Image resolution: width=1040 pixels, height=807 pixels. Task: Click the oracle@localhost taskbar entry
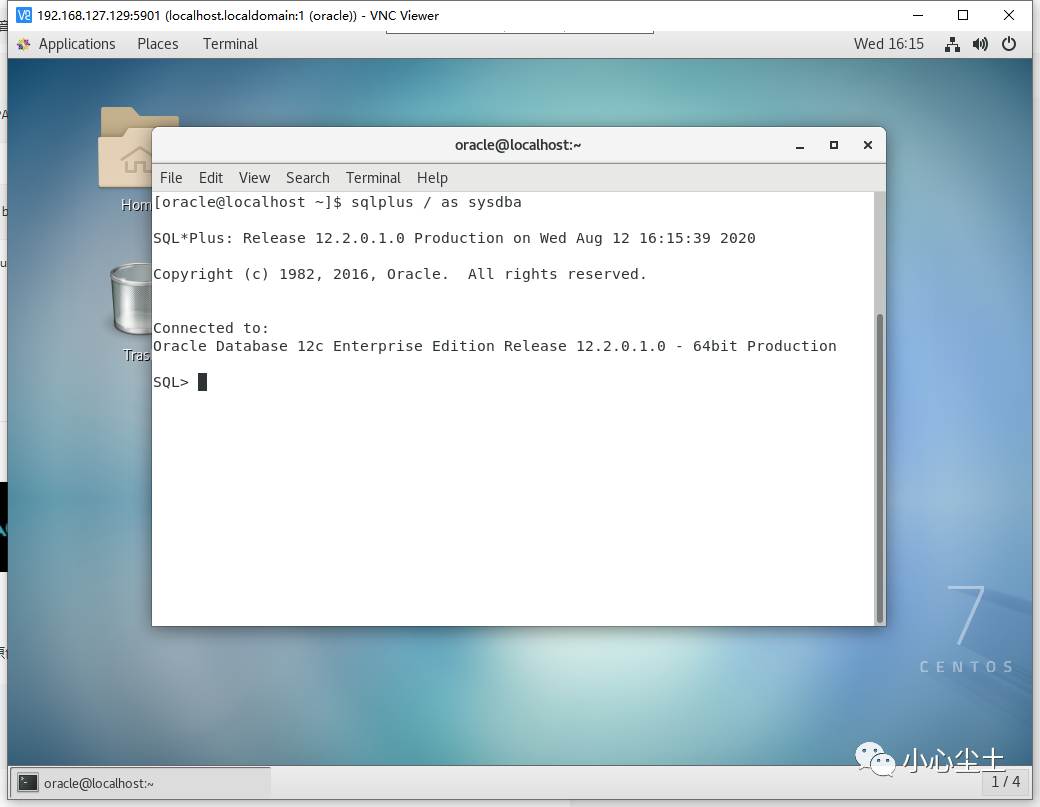pyautogui.click(x=141, y=783)
